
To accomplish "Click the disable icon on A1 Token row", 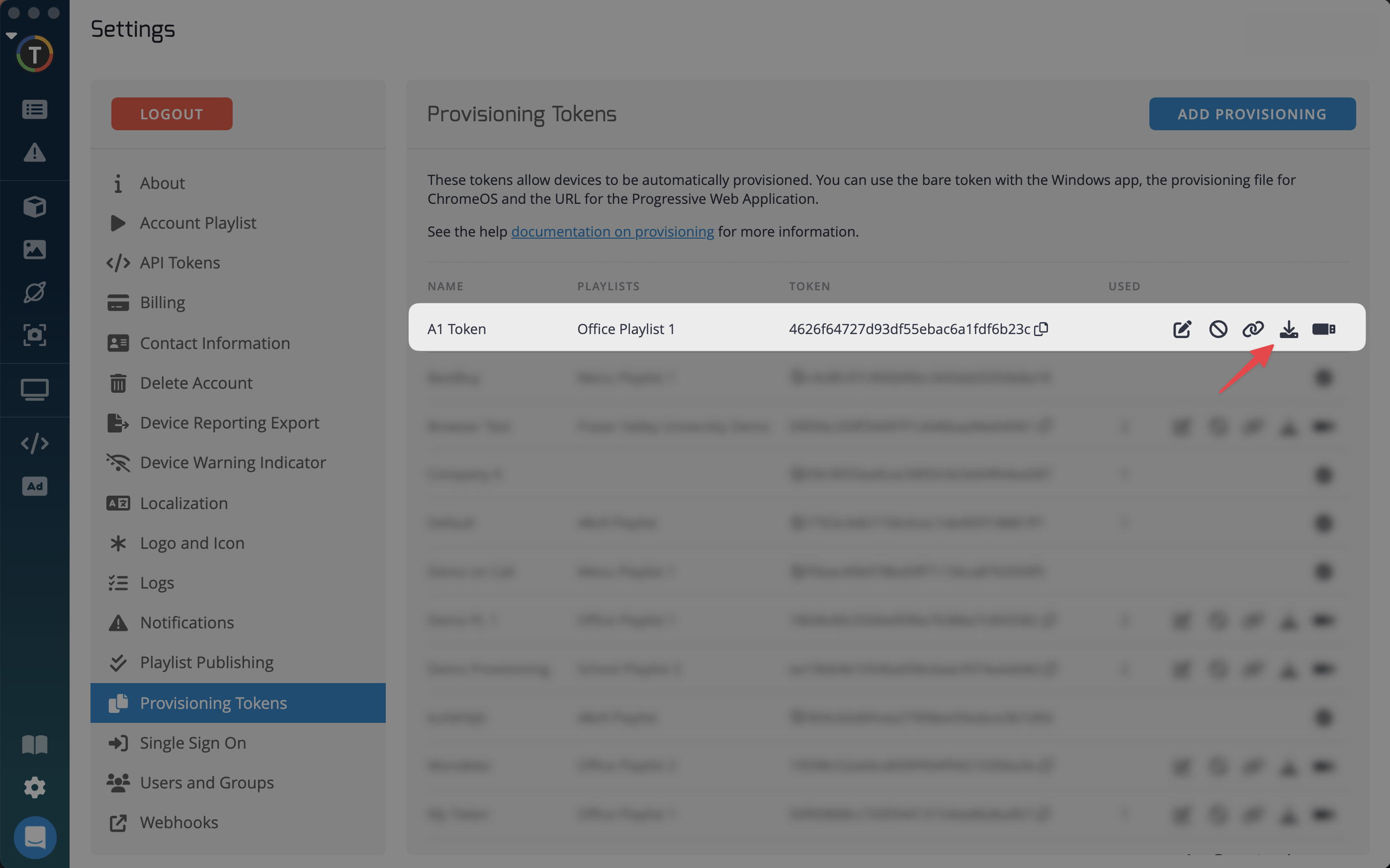I will tap(1218, 329).
